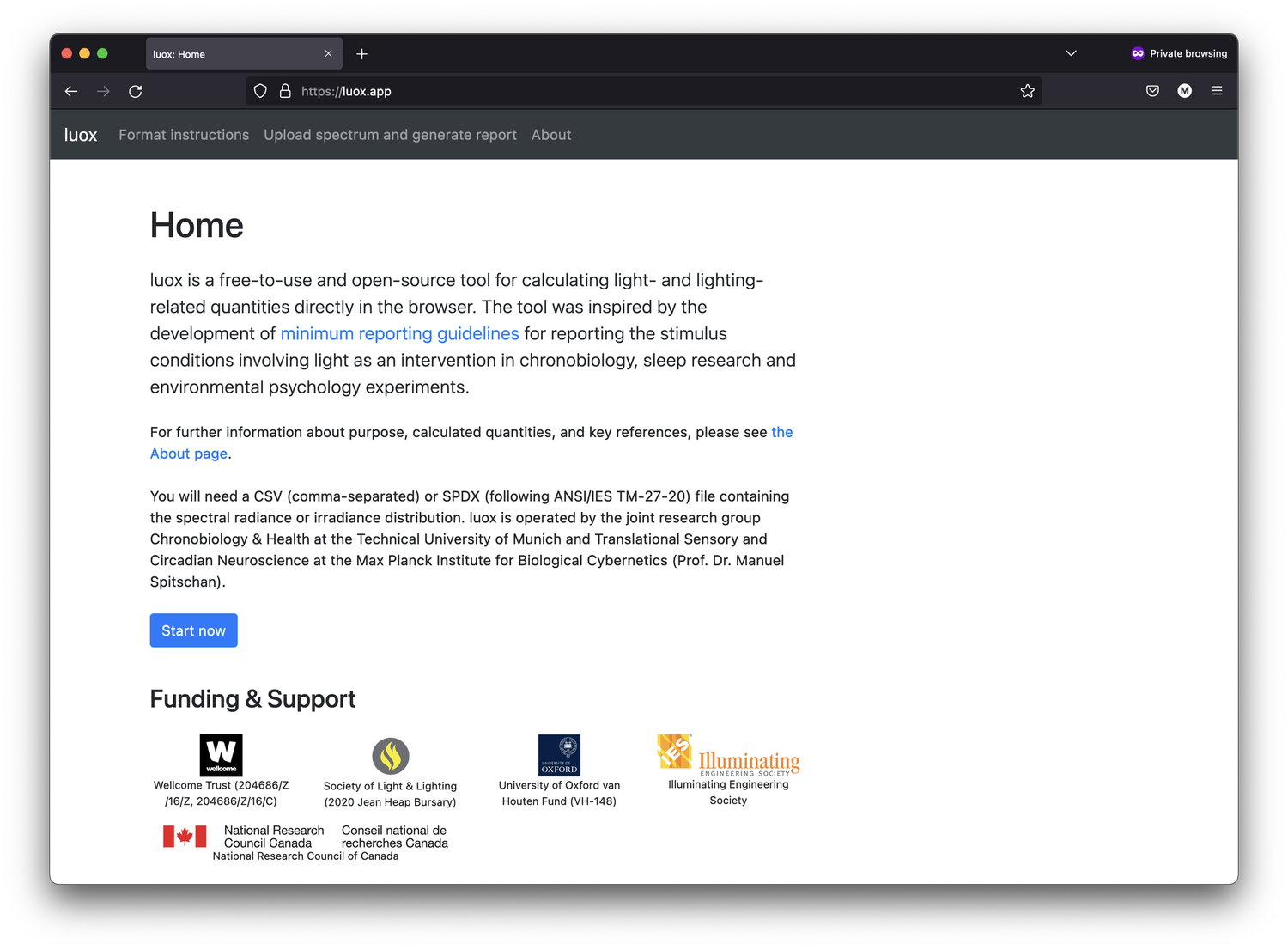
Task: Close window with the red traffic light
Action: [x=67, y=53]
